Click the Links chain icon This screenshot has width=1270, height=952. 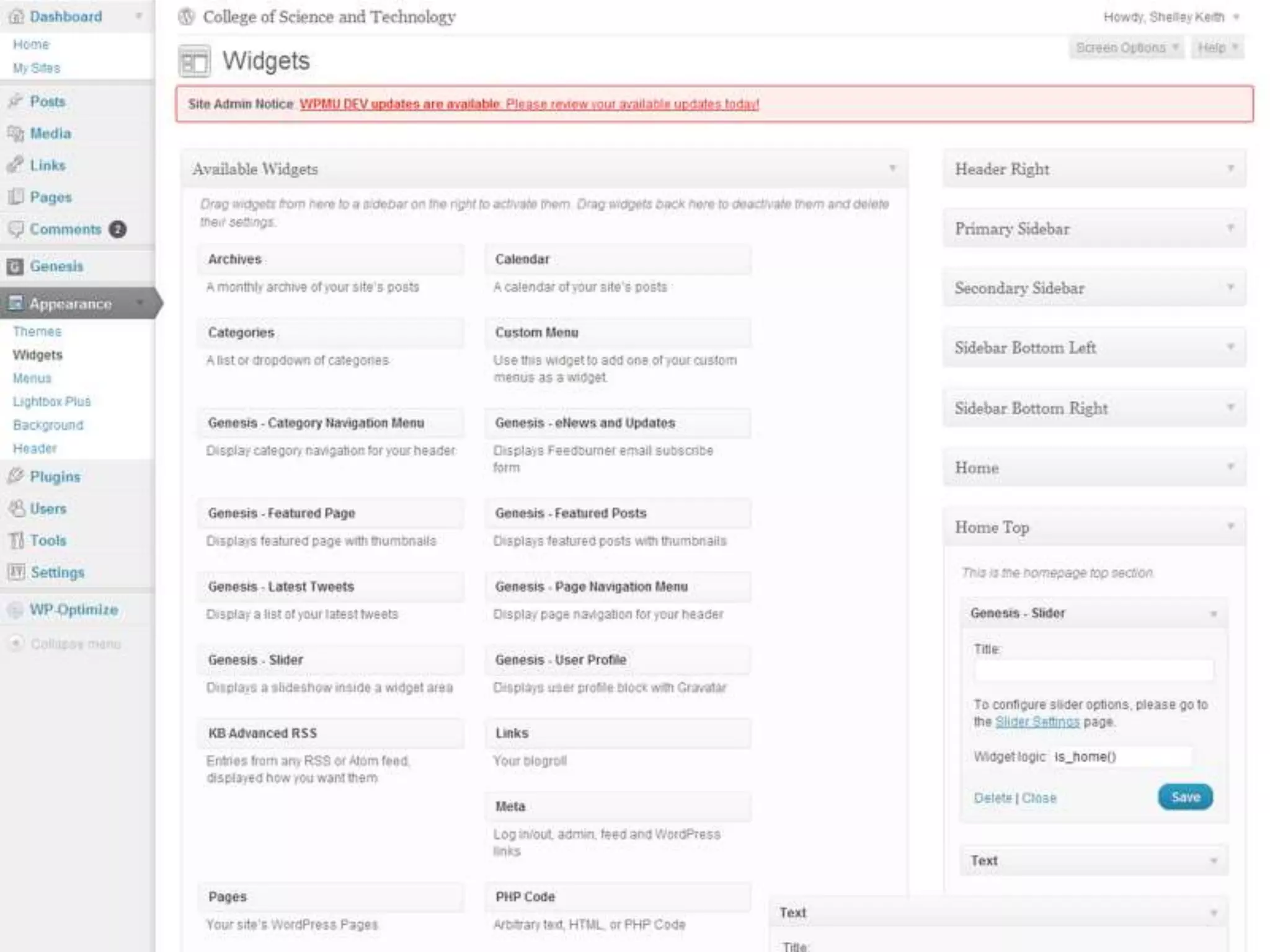pos(16,165)
